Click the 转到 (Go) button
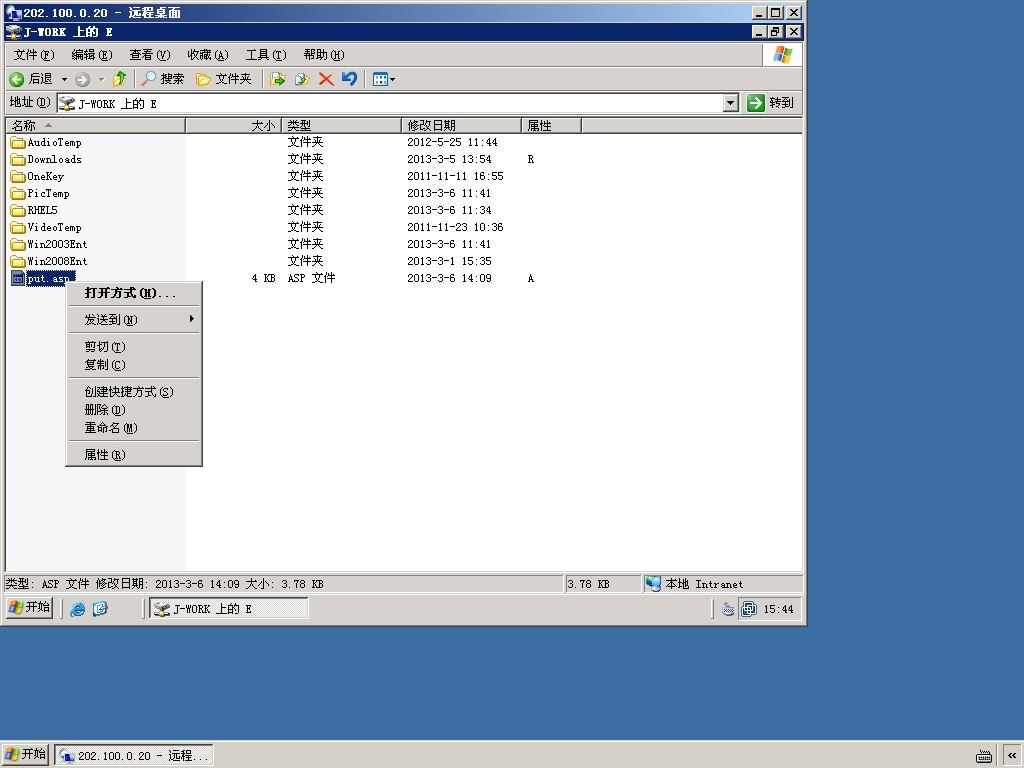Image resolution: width=1024 pixels, height=768 pixels. 772,103
